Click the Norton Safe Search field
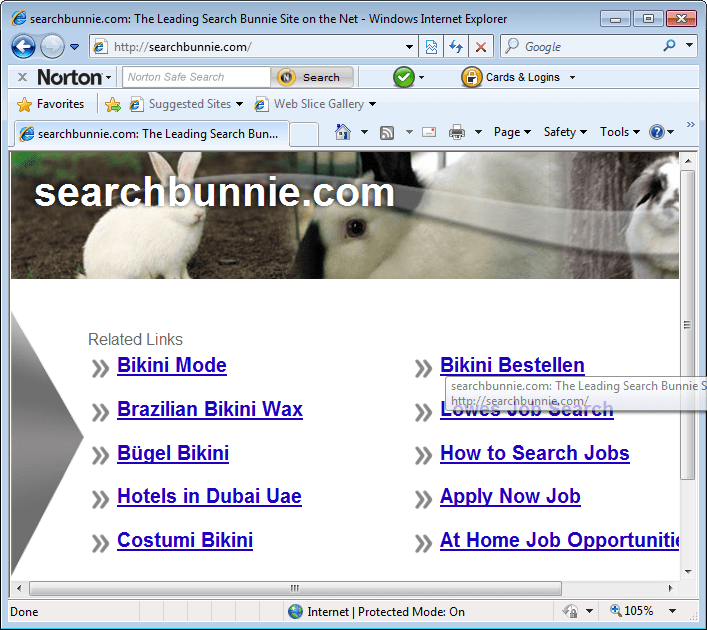Image resolution: width=707 pixels, height=630 pixels. [x=197, y=77]
